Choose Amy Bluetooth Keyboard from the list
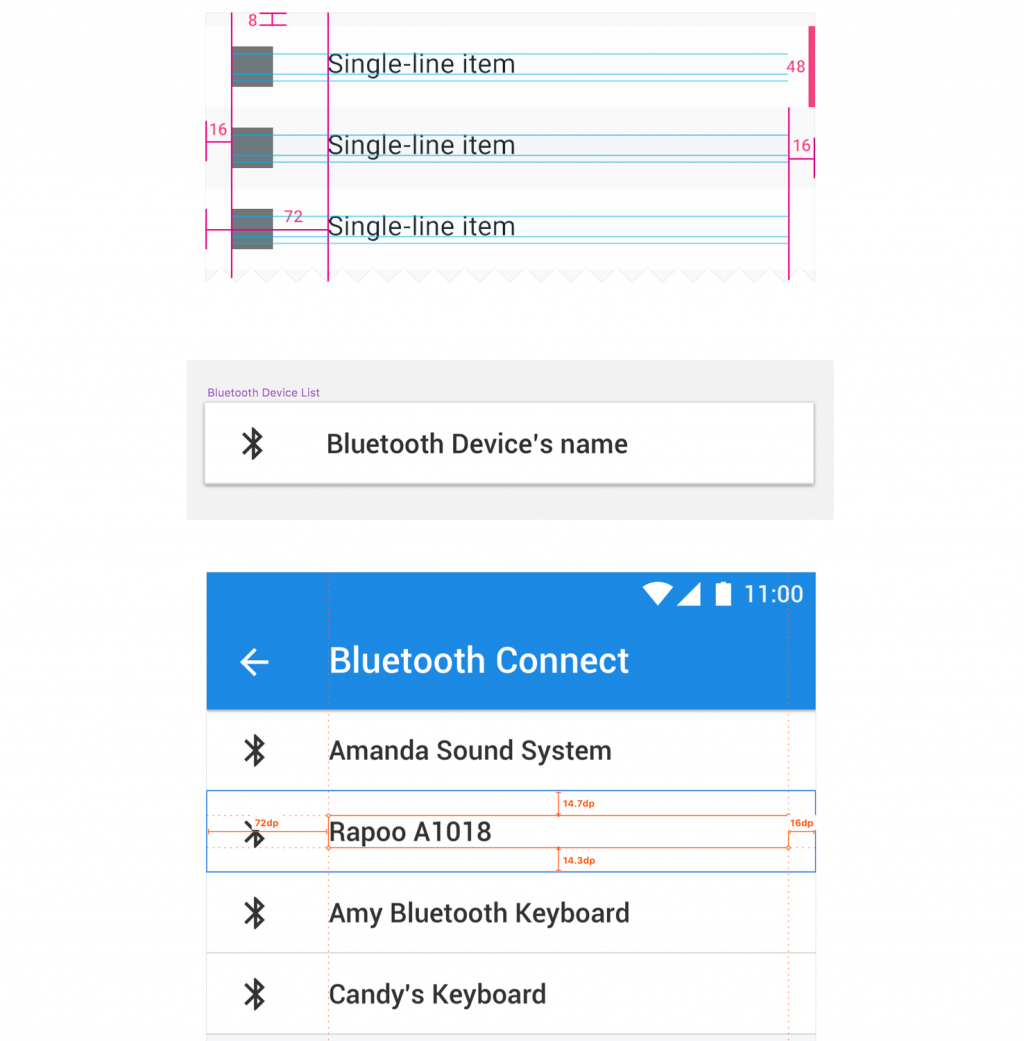The image size is (1024, 1041). 511,912
